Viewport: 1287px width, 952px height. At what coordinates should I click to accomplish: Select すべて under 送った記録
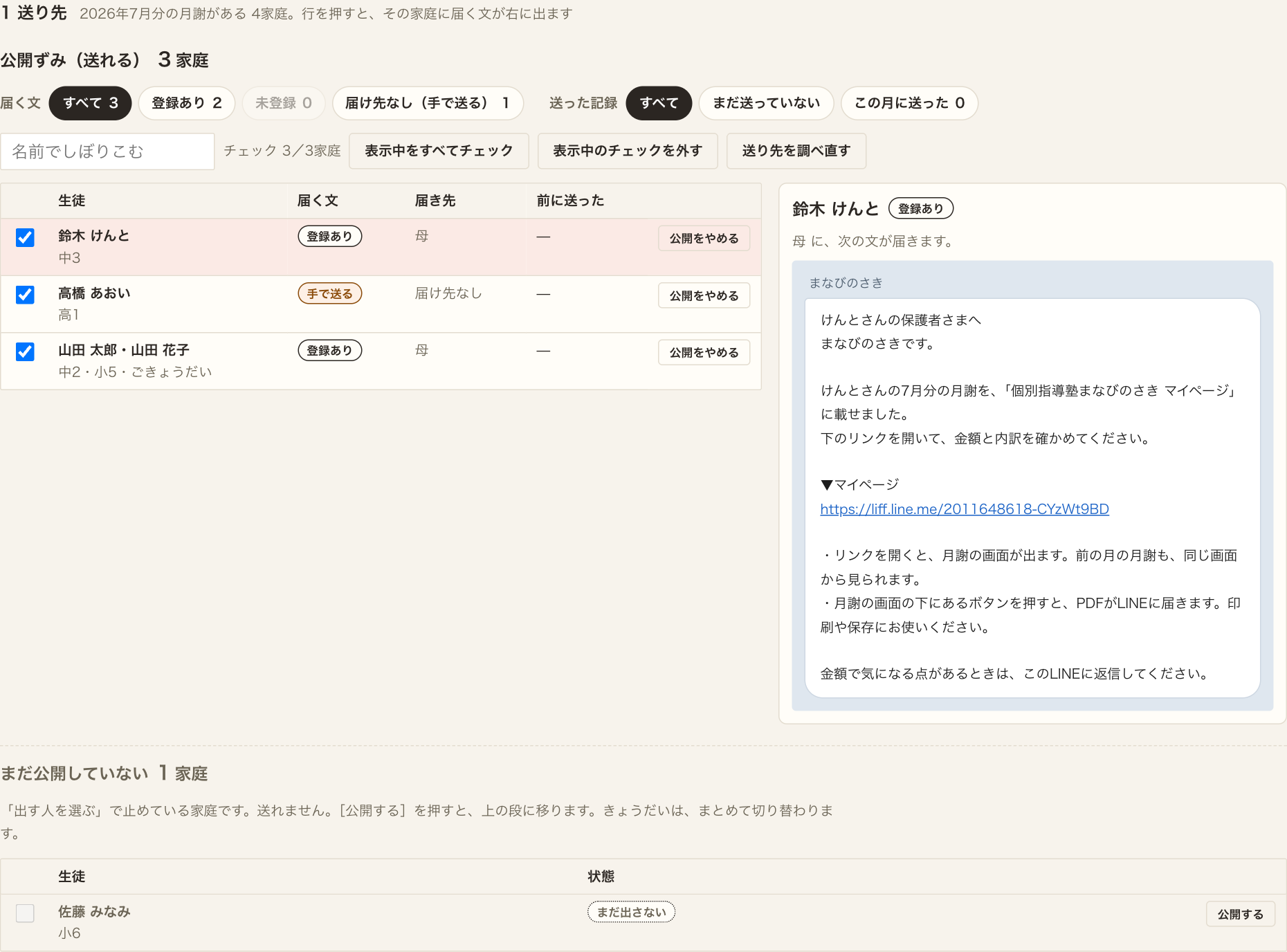[659, 103]
